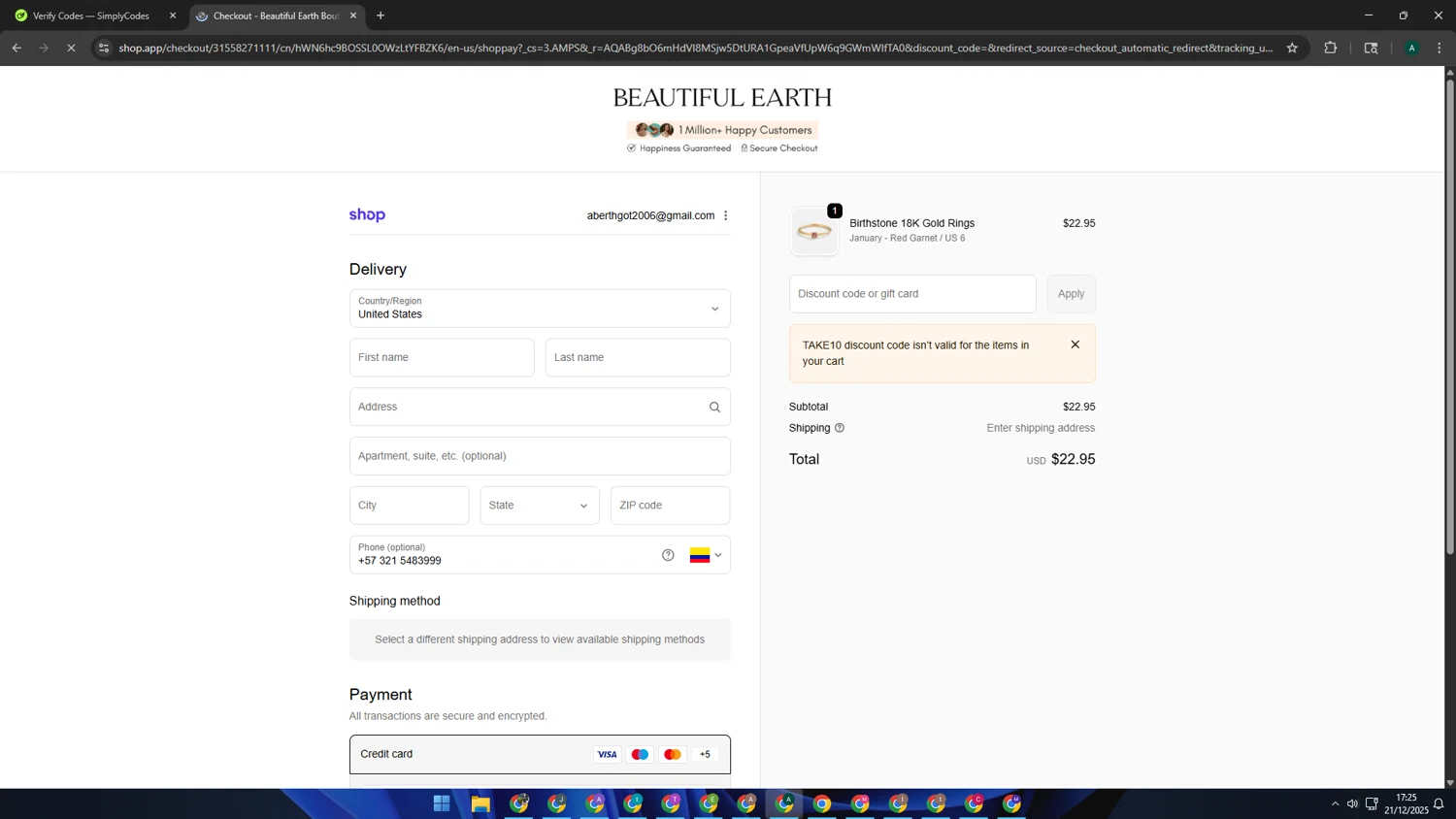Select the Apartment, suite, etc. field

pos(540,456)
